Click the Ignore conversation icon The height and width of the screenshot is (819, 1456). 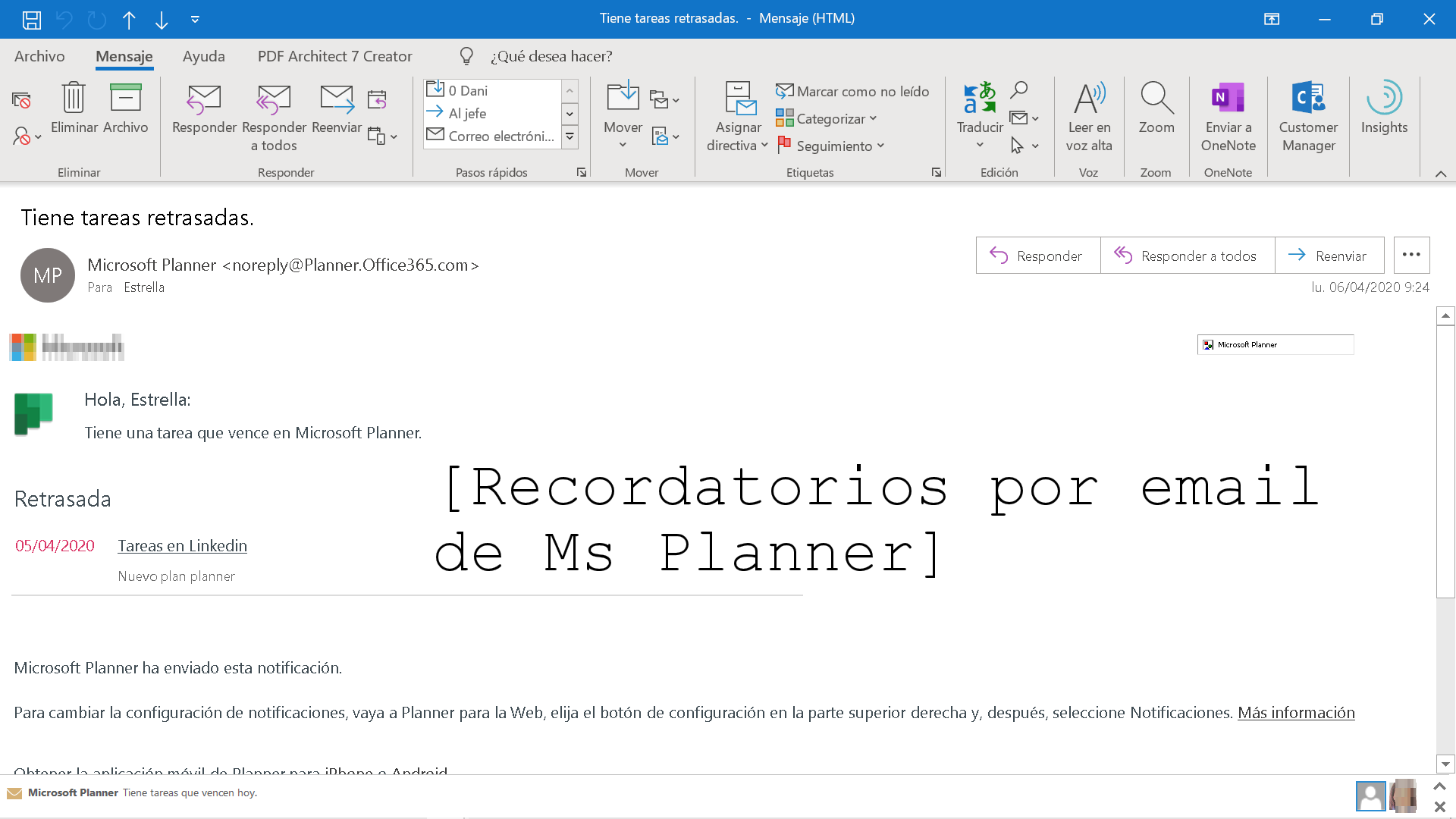coord(21,99)
